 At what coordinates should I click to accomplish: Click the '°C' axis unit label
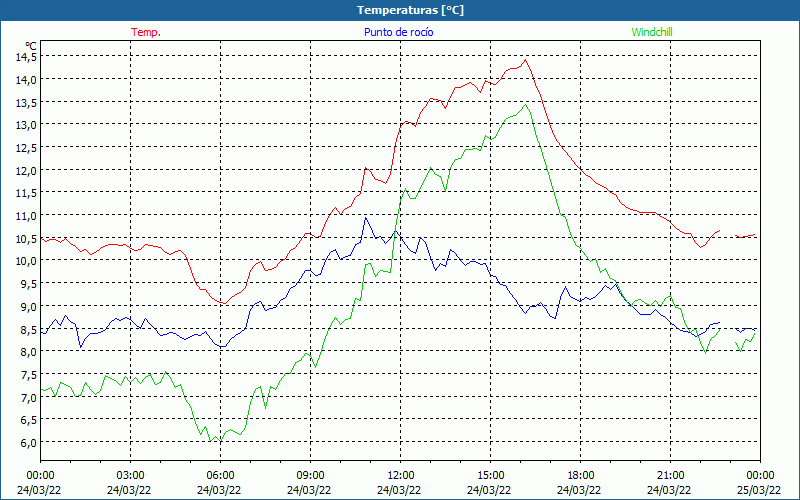point(31,46)
